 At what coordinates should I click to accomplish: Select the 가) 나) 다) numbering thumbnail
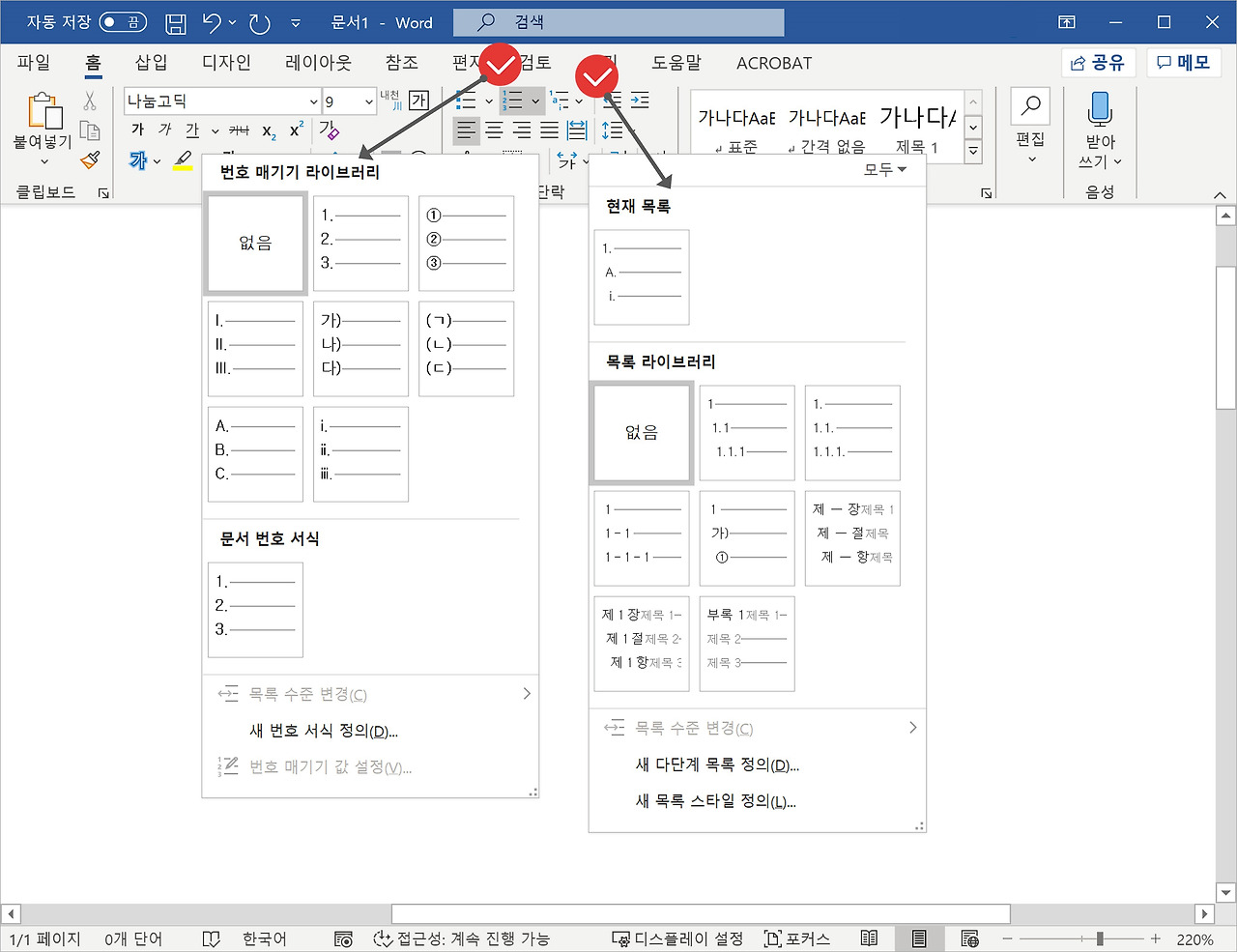pyautogui.click(x=360, y=349)
